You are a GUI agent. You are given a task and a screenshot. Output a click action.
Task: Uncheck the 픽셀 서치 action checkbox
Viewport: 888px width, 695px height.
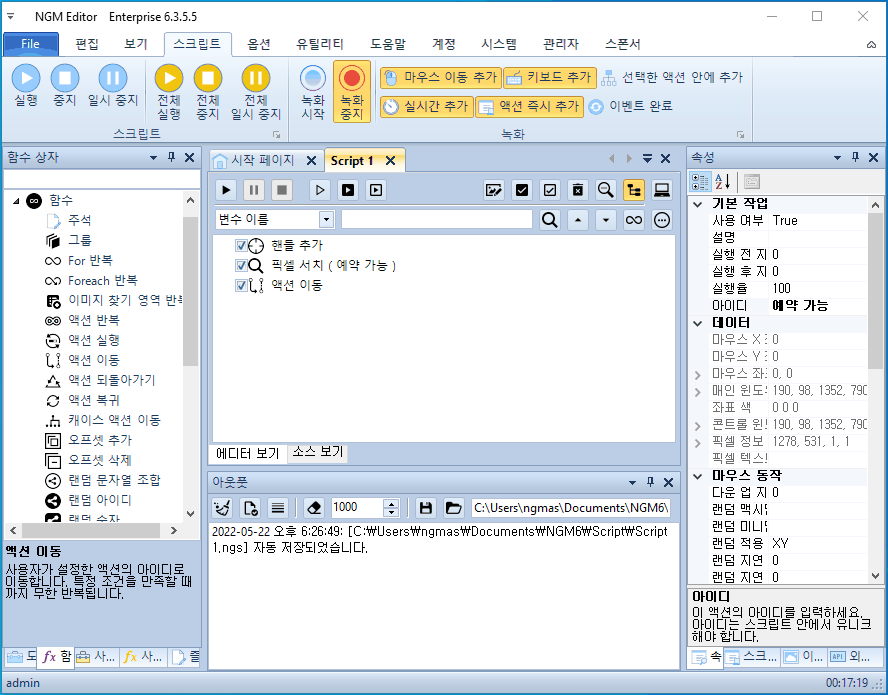(x=241, y=265)
